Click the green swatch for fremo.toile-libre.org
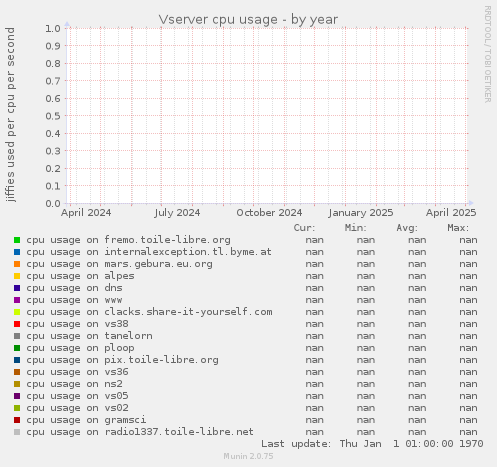 click(x=17, y=240)
